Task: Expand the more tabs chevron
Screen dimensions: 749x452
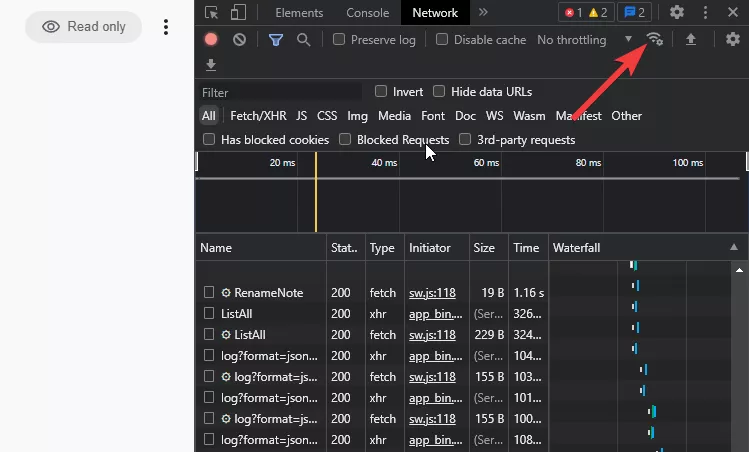Action: coord(483,12)
